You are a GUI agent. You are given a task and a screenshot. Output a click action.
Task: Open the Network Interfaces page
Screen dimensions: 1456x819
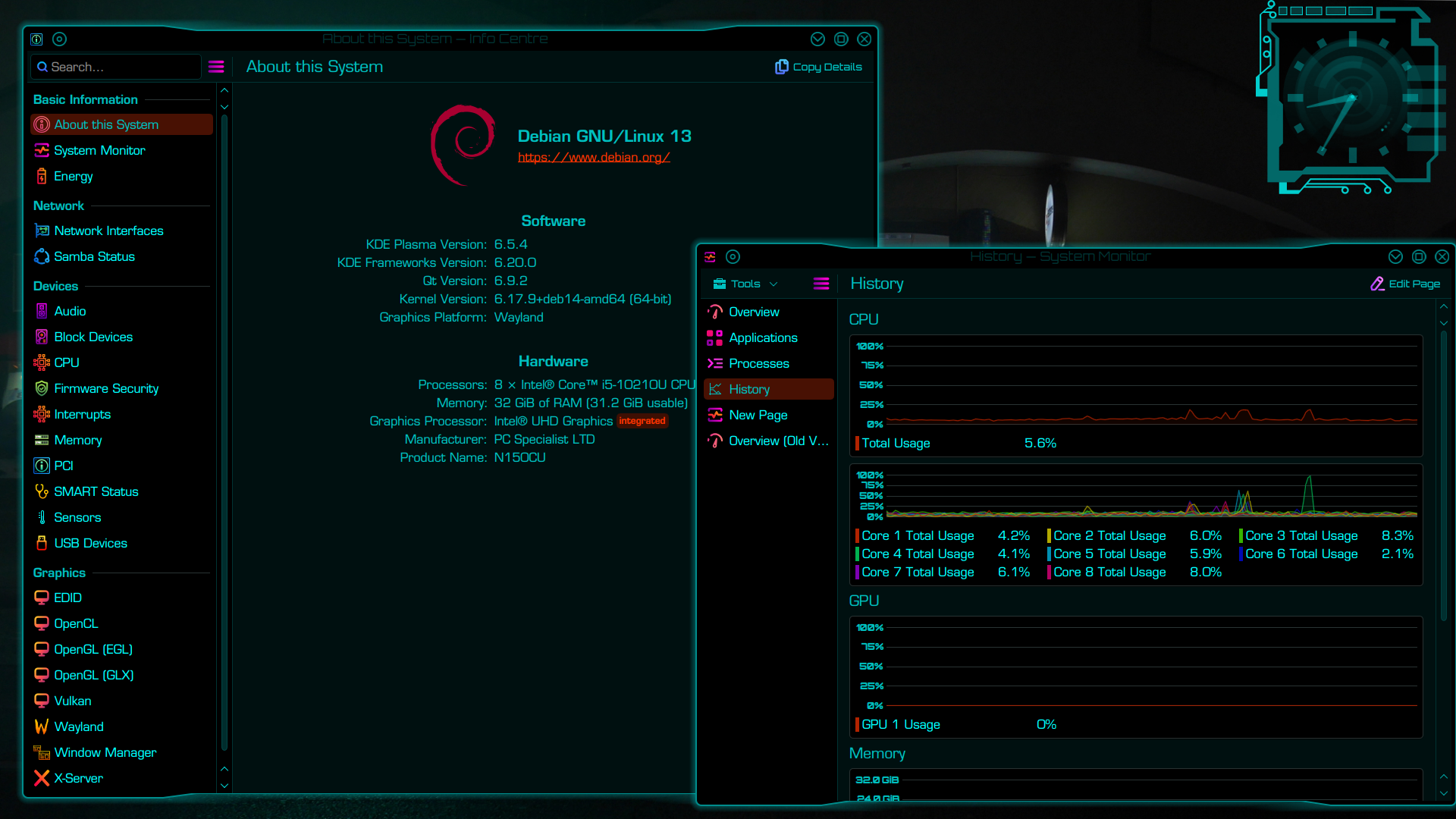(121, 231)
